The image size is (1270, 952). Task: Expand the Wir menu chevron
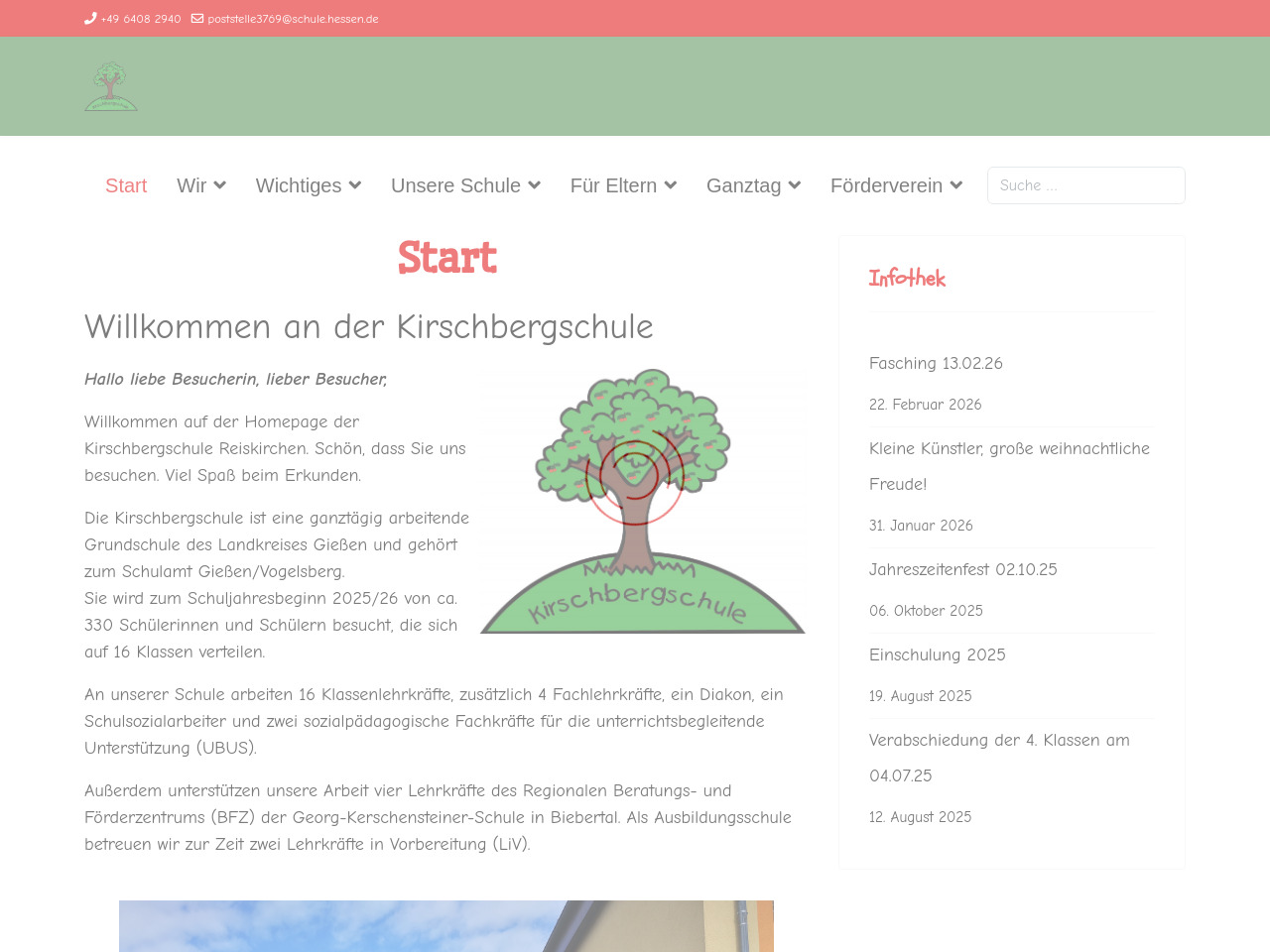point(220,185)
